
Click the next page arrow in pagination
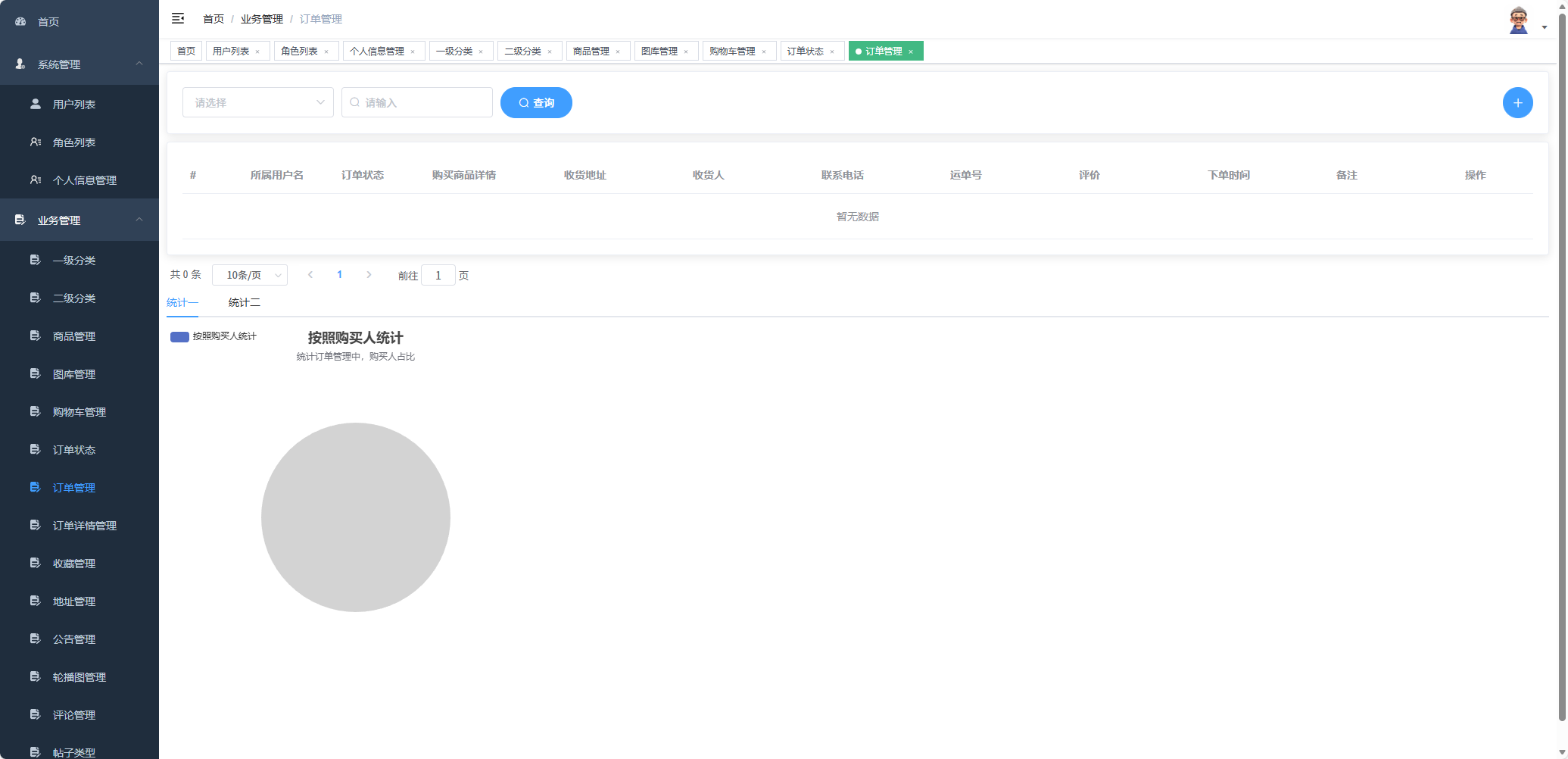tap(369, 275)
